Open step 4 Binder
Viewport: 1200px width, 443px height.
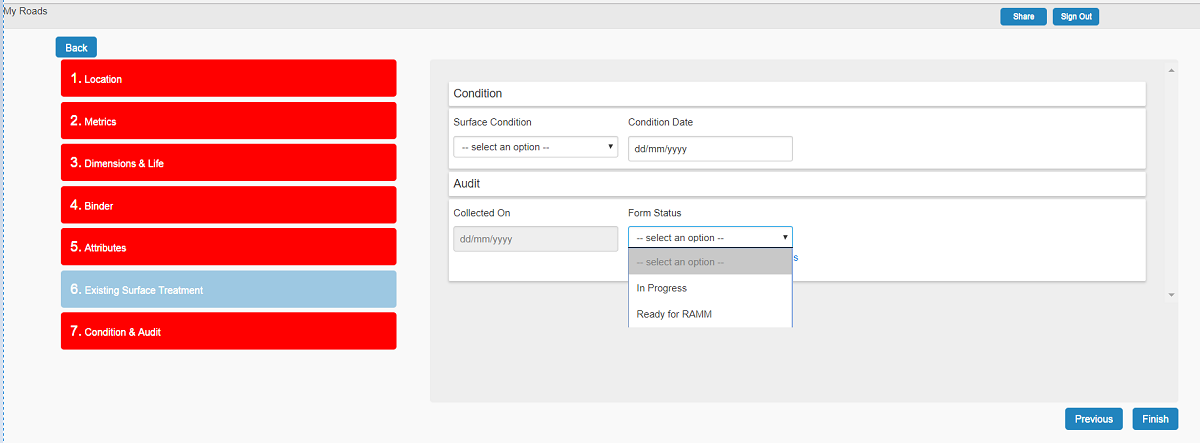click(228, 205)
